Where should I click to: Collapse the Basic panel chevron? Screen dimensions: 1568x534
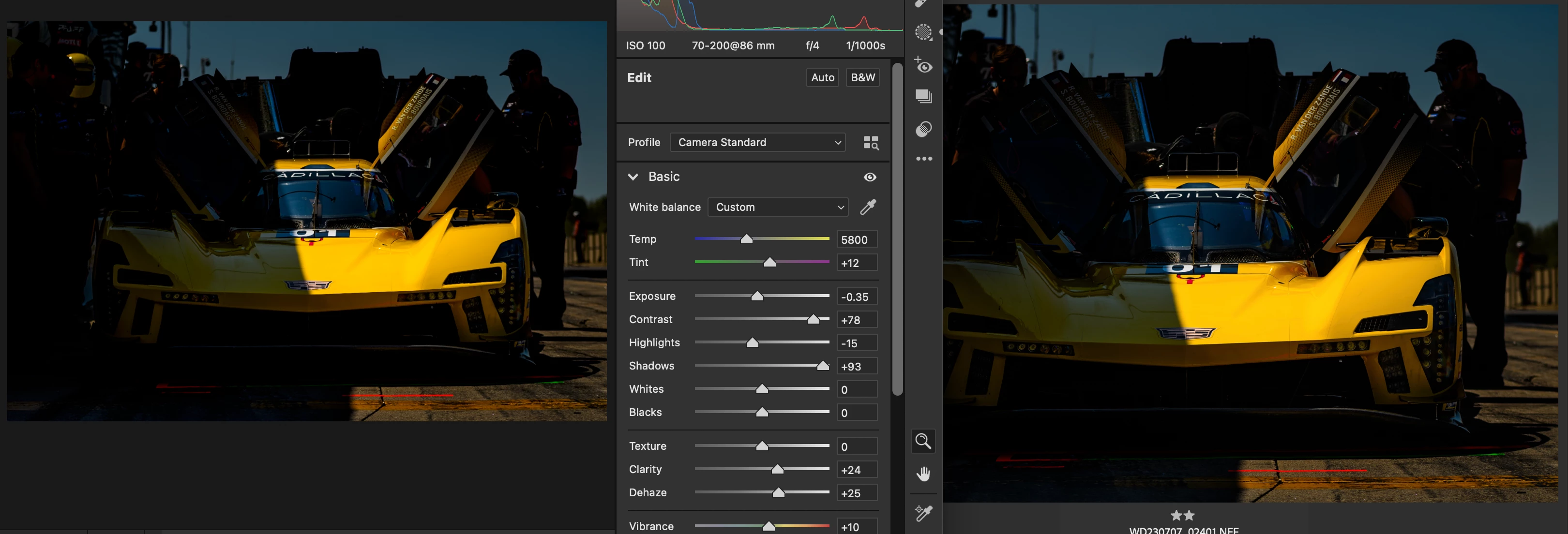[633, 177]
